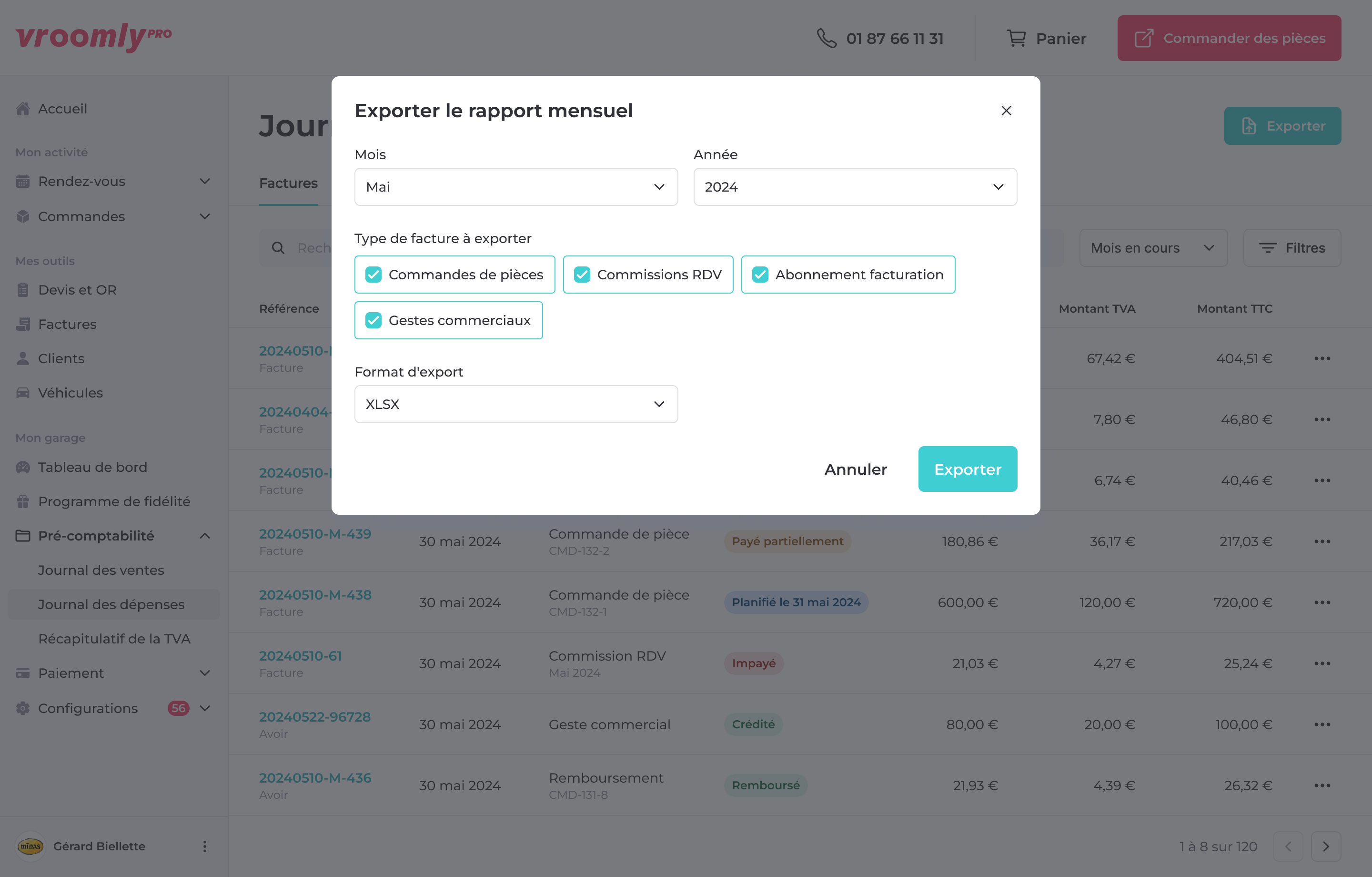The image size is (1372, 877).
Task: Open credit note link 20240522-96728
Action: [315, 717]
